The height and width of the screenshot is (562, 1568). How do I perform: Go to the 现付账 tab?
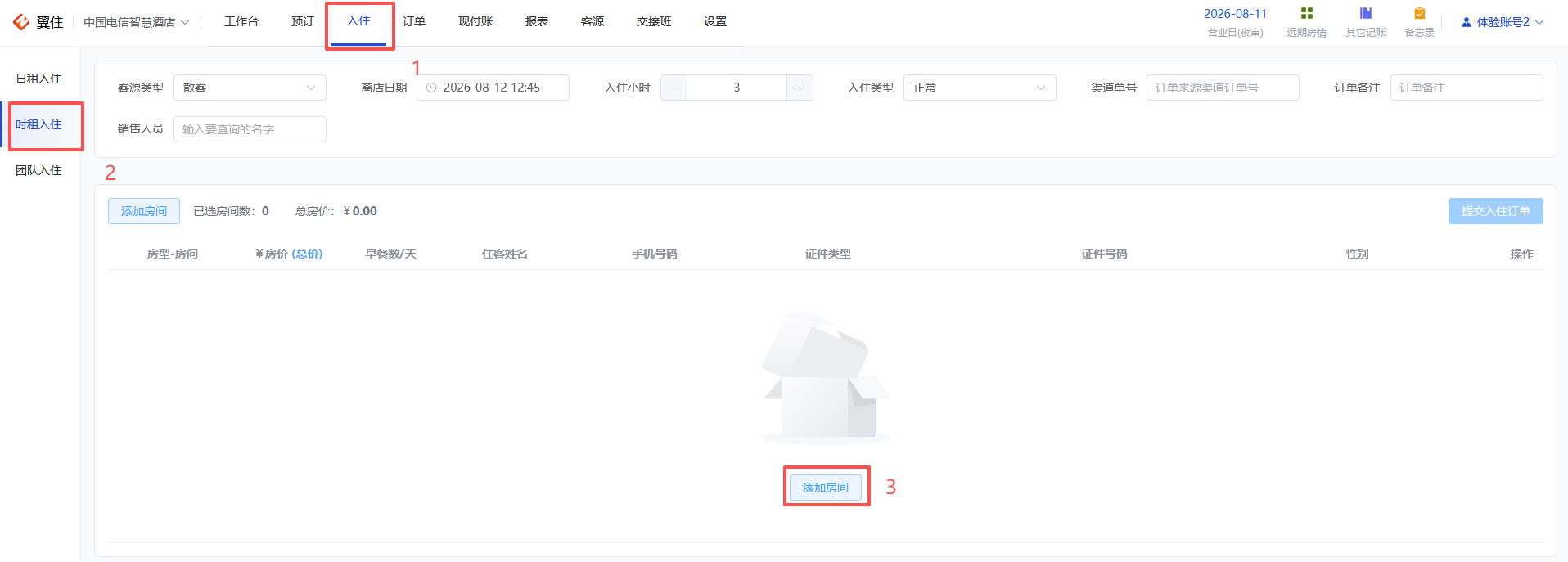475,21
